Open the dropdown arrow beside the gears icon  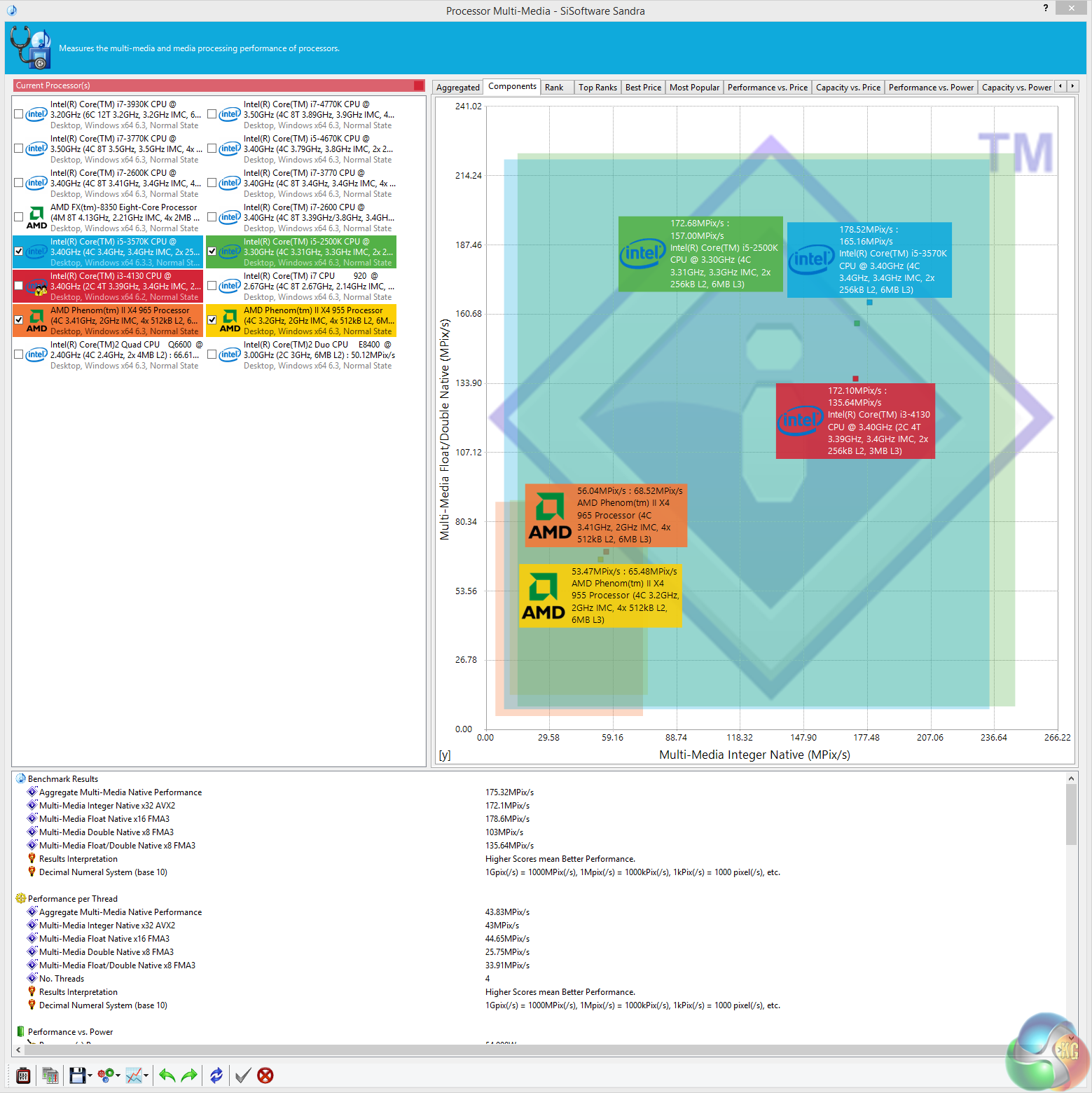[118, 1075]
